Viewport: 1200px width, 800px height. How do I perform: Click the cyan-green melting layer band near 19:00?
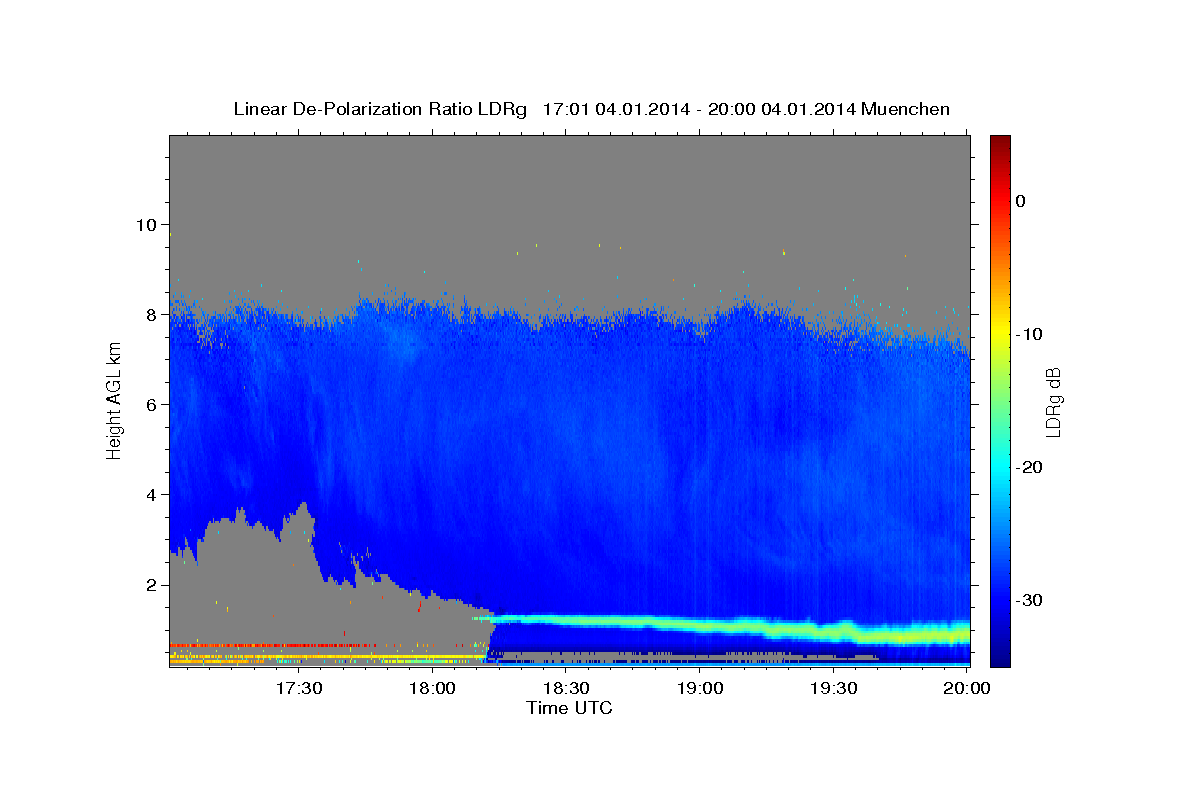coord(700,626)
